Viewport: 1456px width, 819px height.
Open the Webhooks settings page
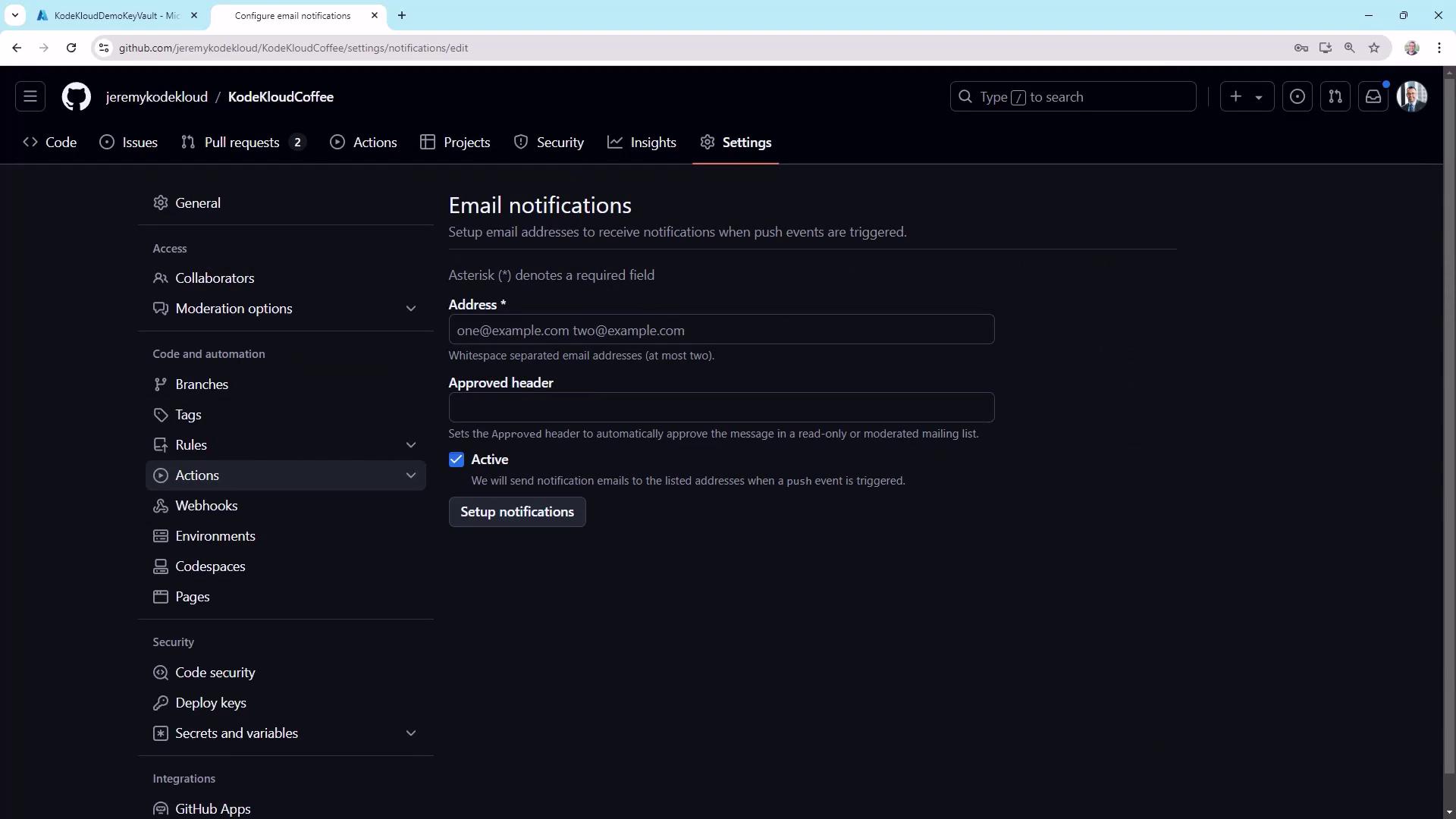click(x=206, y=506)
